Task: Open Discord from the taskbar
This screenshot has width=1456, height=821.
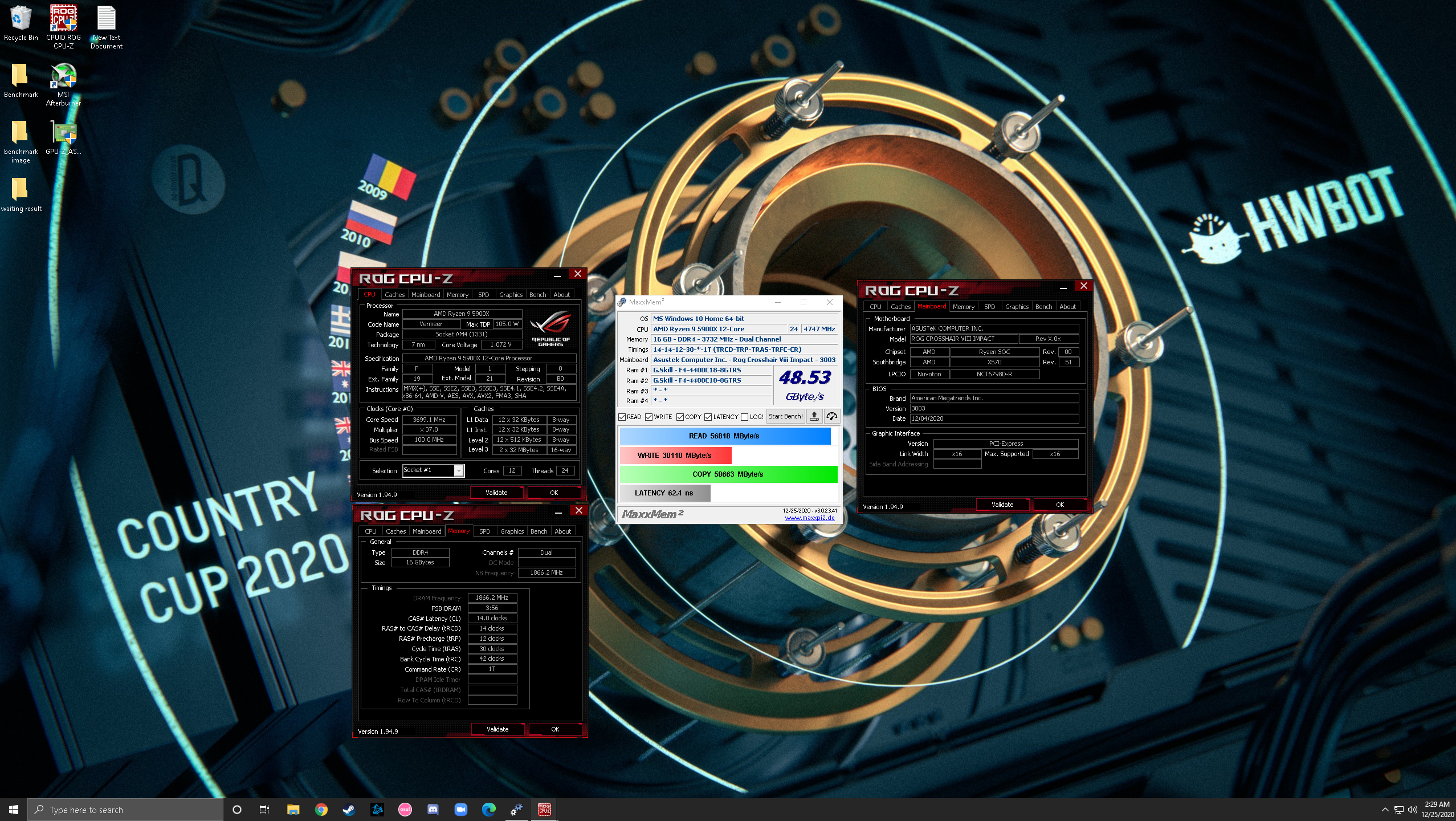Action: tap(433, 810)
